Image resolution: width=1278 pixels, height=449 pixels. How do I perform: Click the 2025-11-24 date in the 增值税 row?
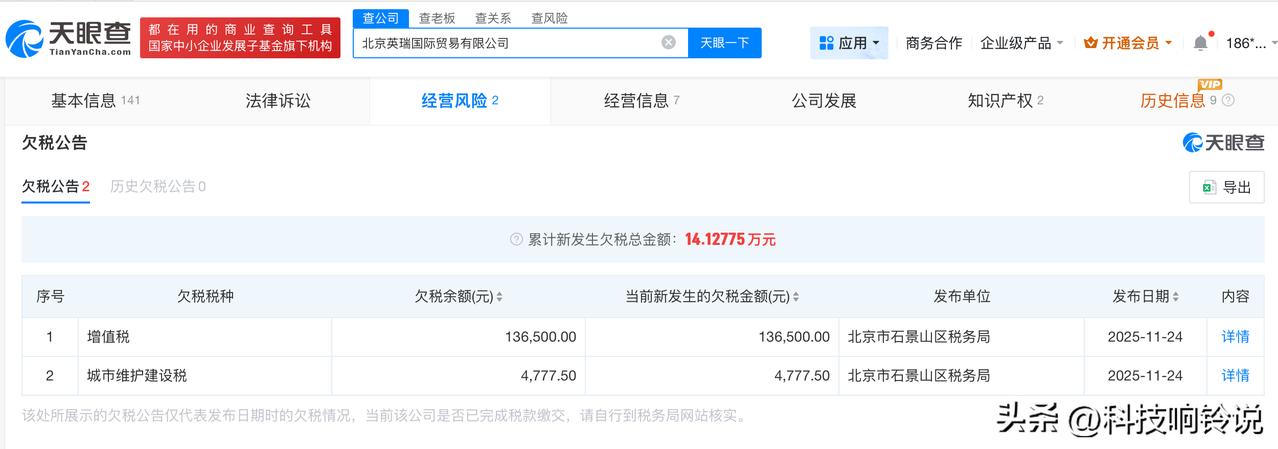1145,337
